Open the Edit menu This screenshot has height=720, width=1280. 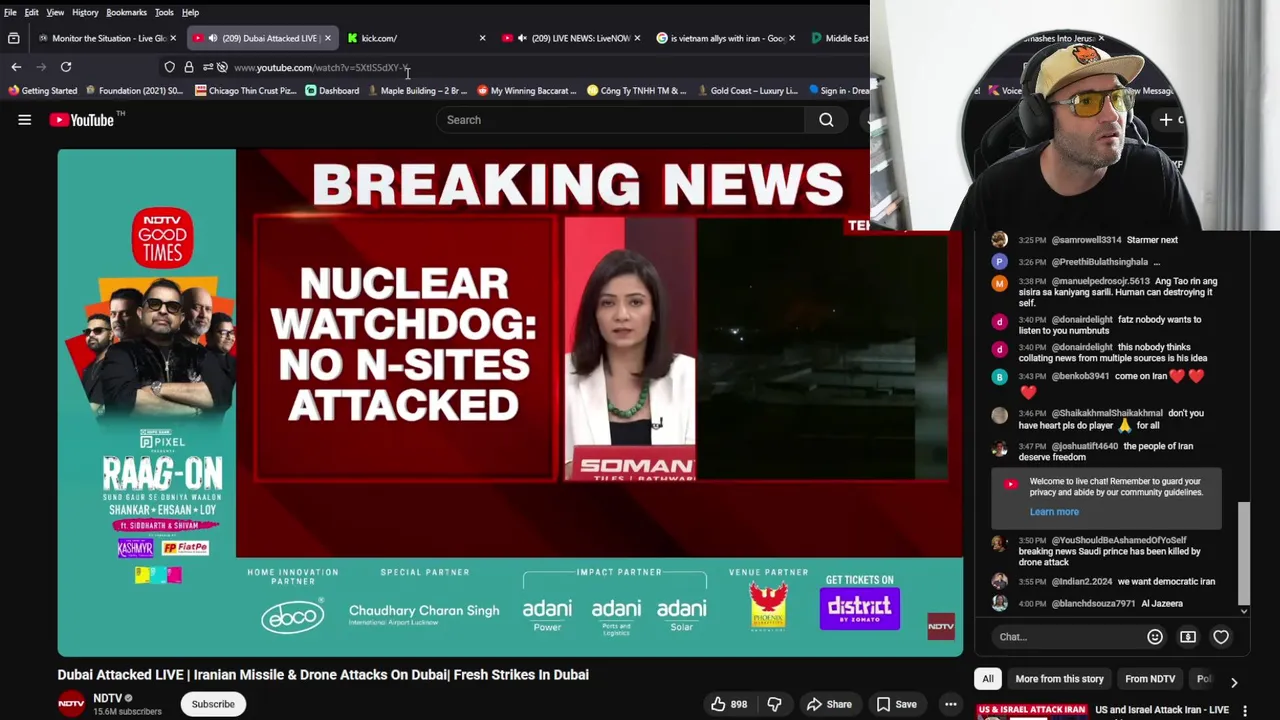pyautogui.click(x=32, y=12)
